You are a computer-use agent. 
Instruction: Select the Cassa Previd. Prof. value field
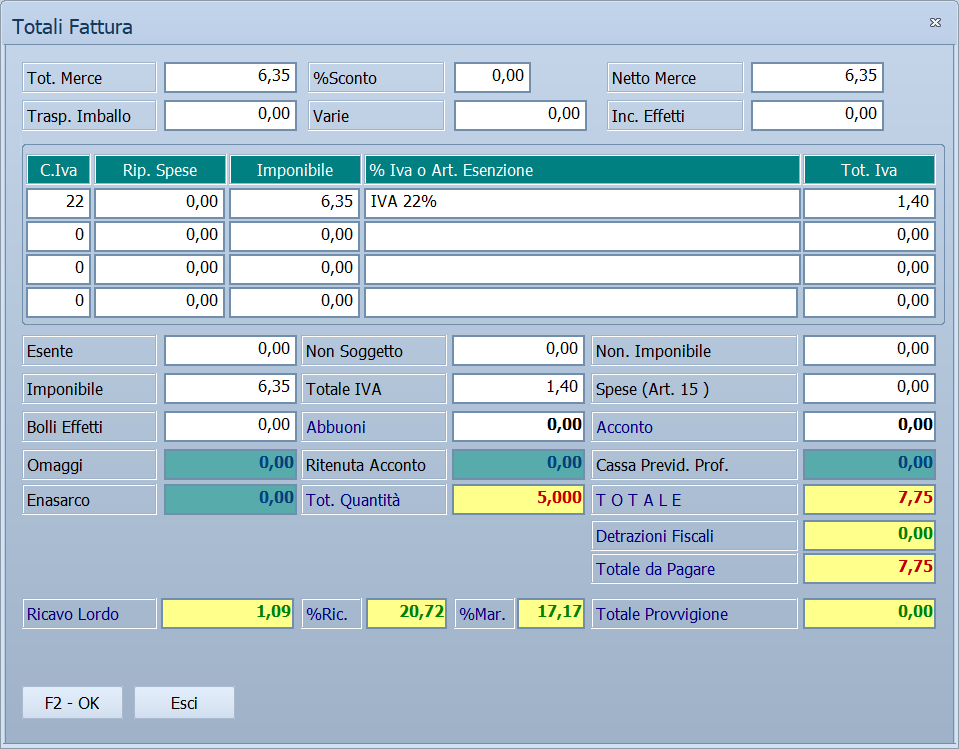coord(869,464)
